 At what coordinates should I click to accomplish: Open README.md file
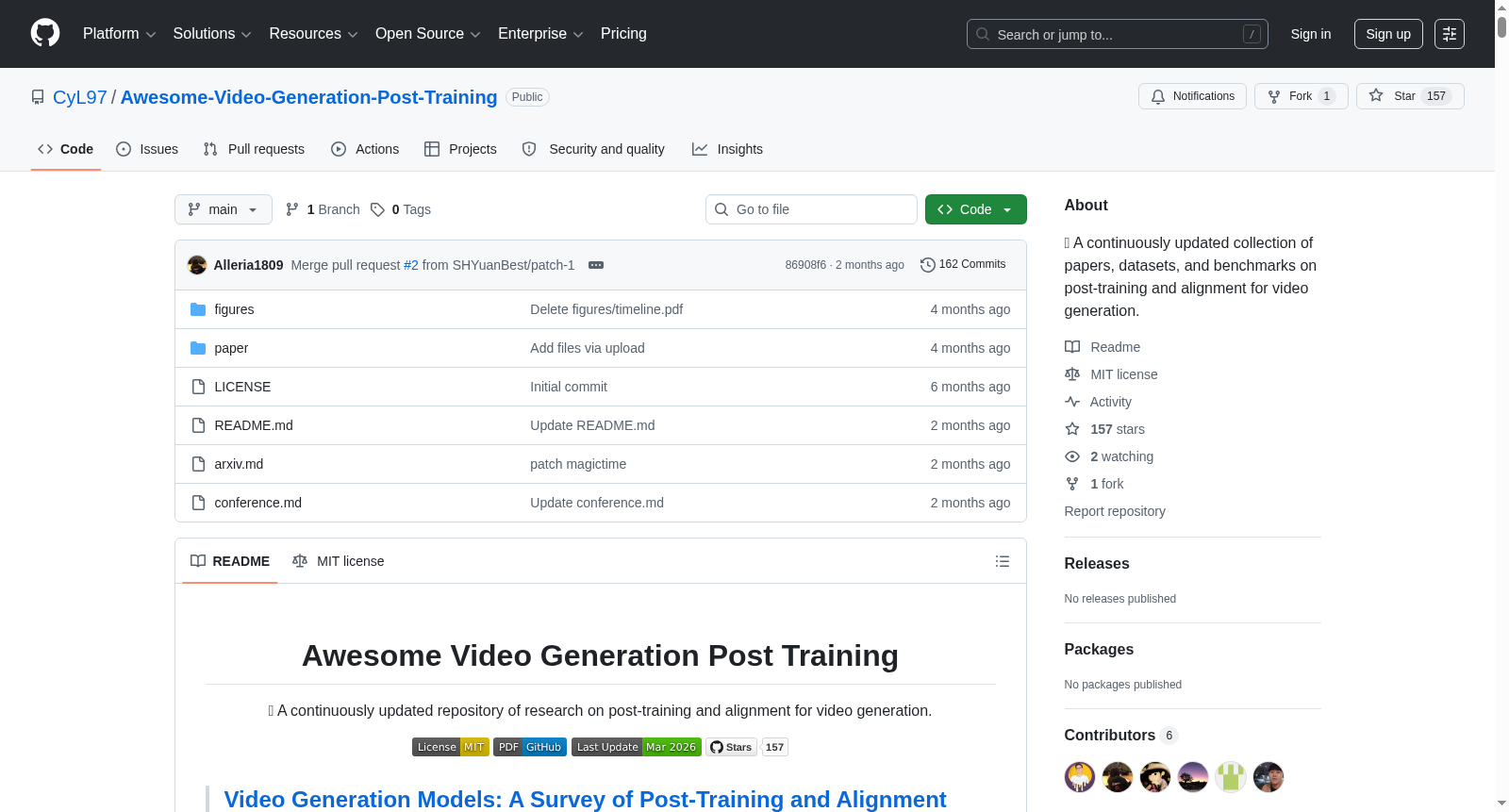coord(254,425)
